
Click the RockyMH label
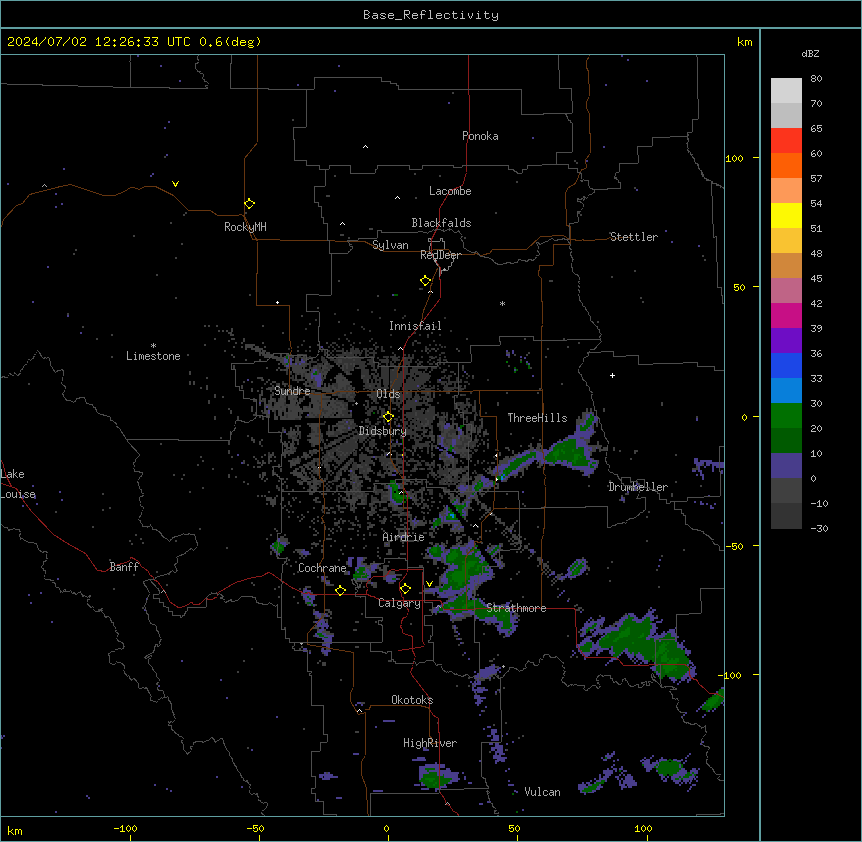pos(245,227)
